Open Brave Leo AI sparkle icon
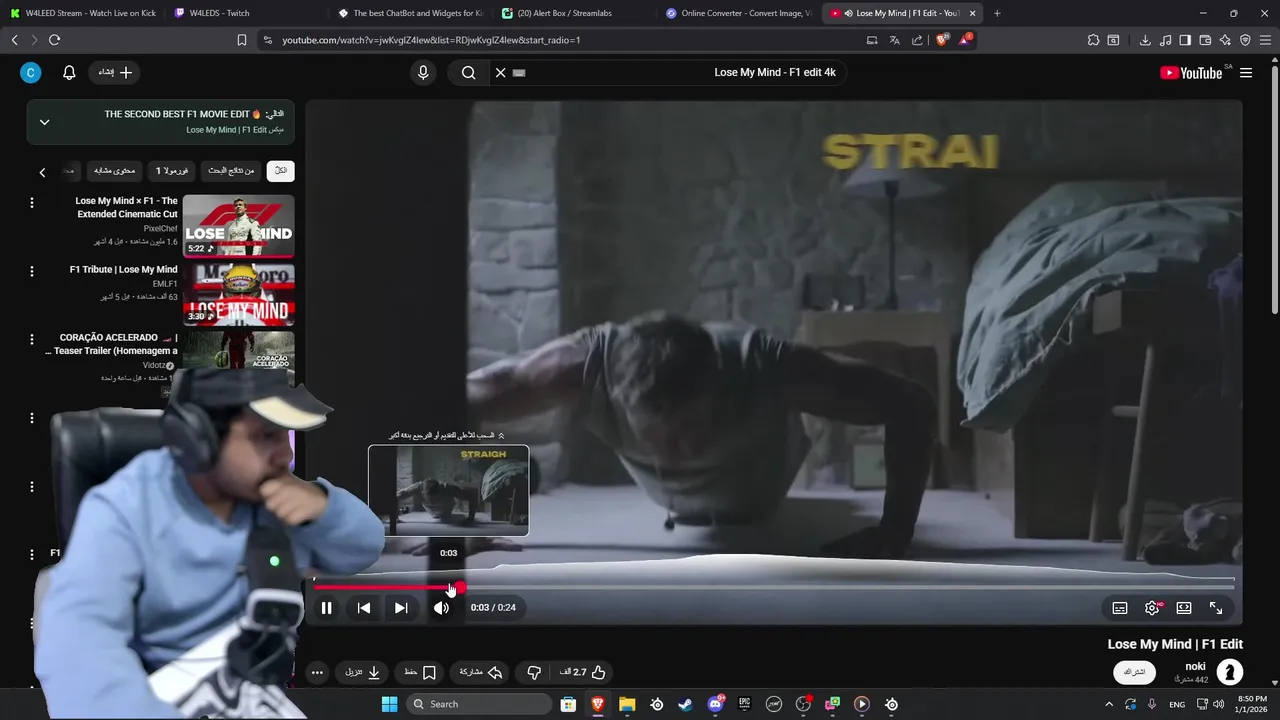 point(1225,40)
